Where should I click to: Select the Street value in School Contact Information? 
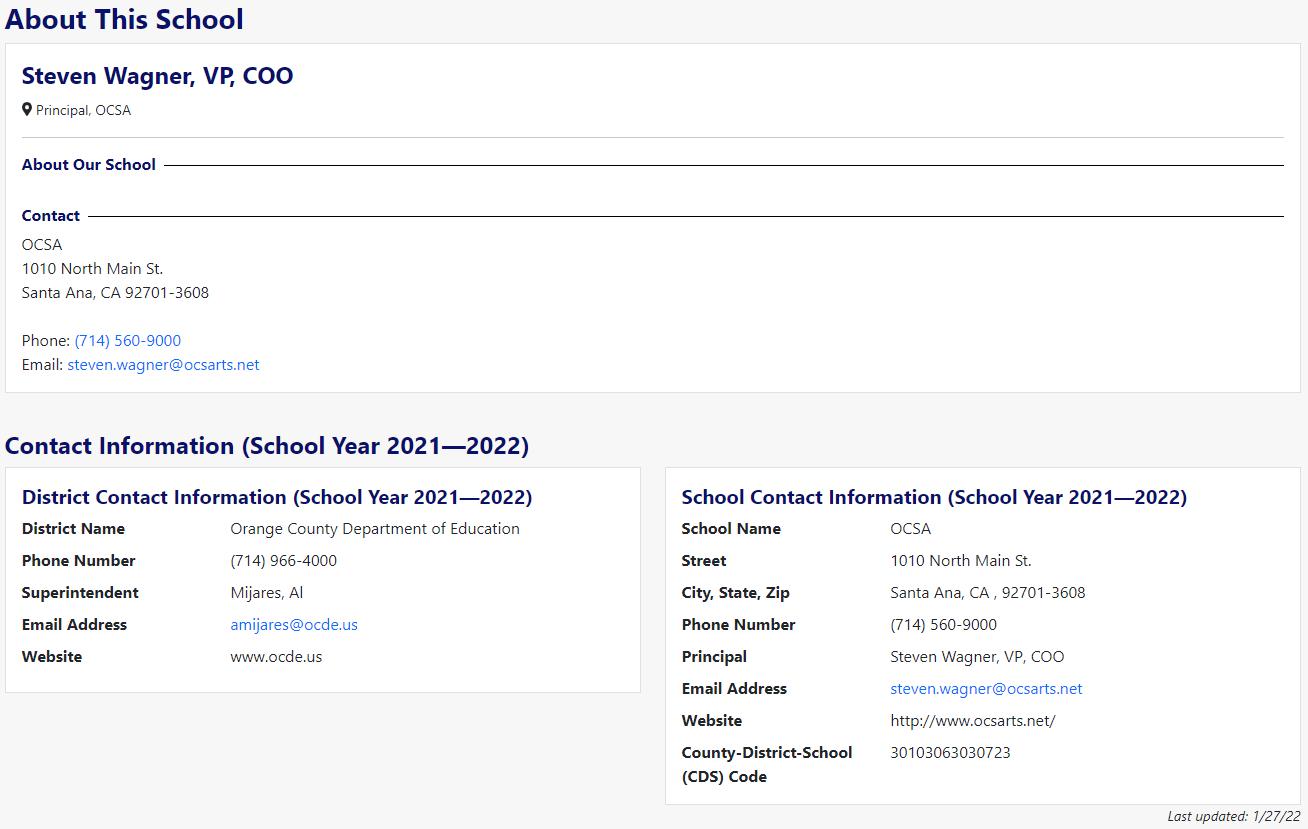(x=961, y=561)
